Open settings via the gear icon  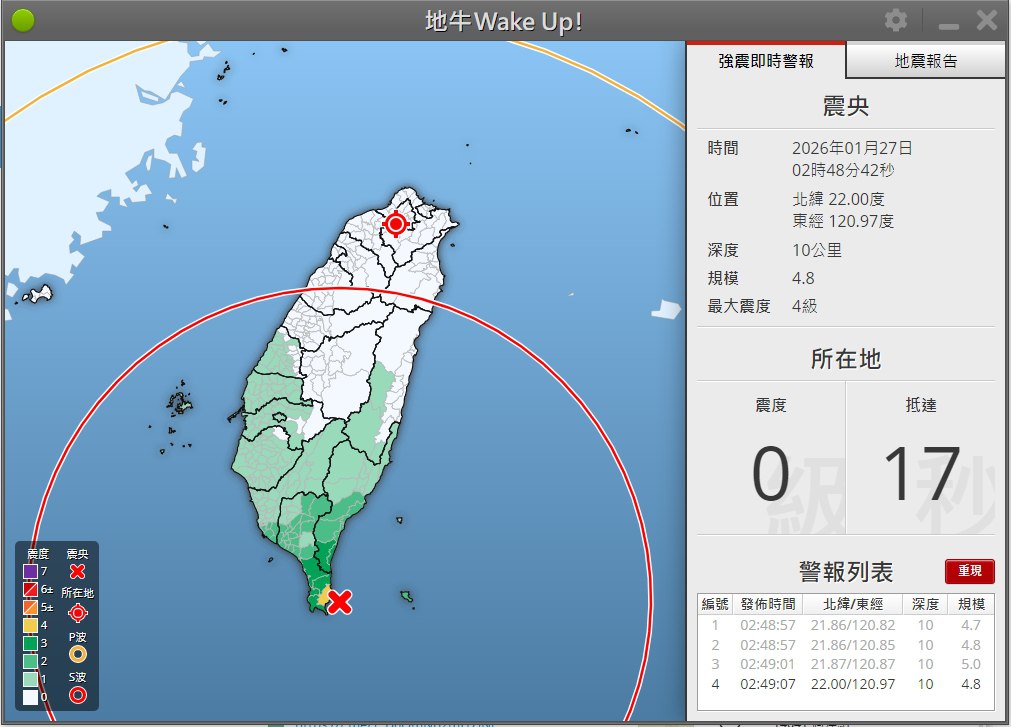(x=896, y=21)
